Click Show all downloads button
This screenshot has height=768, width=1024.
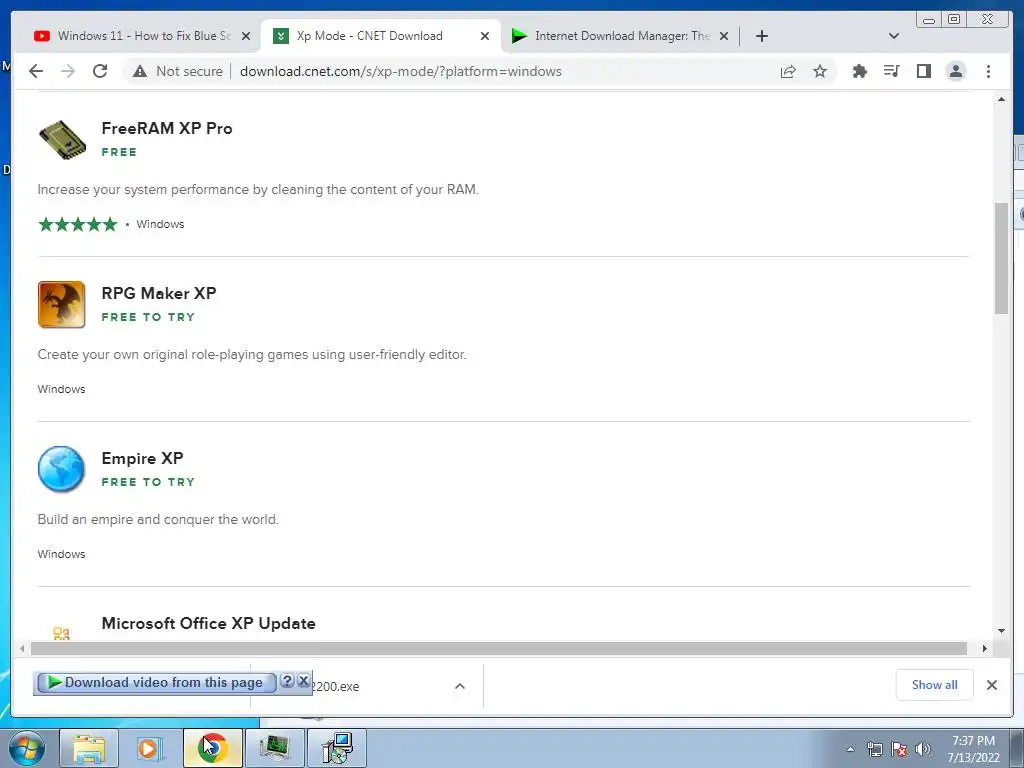click(x=935, y=685)
